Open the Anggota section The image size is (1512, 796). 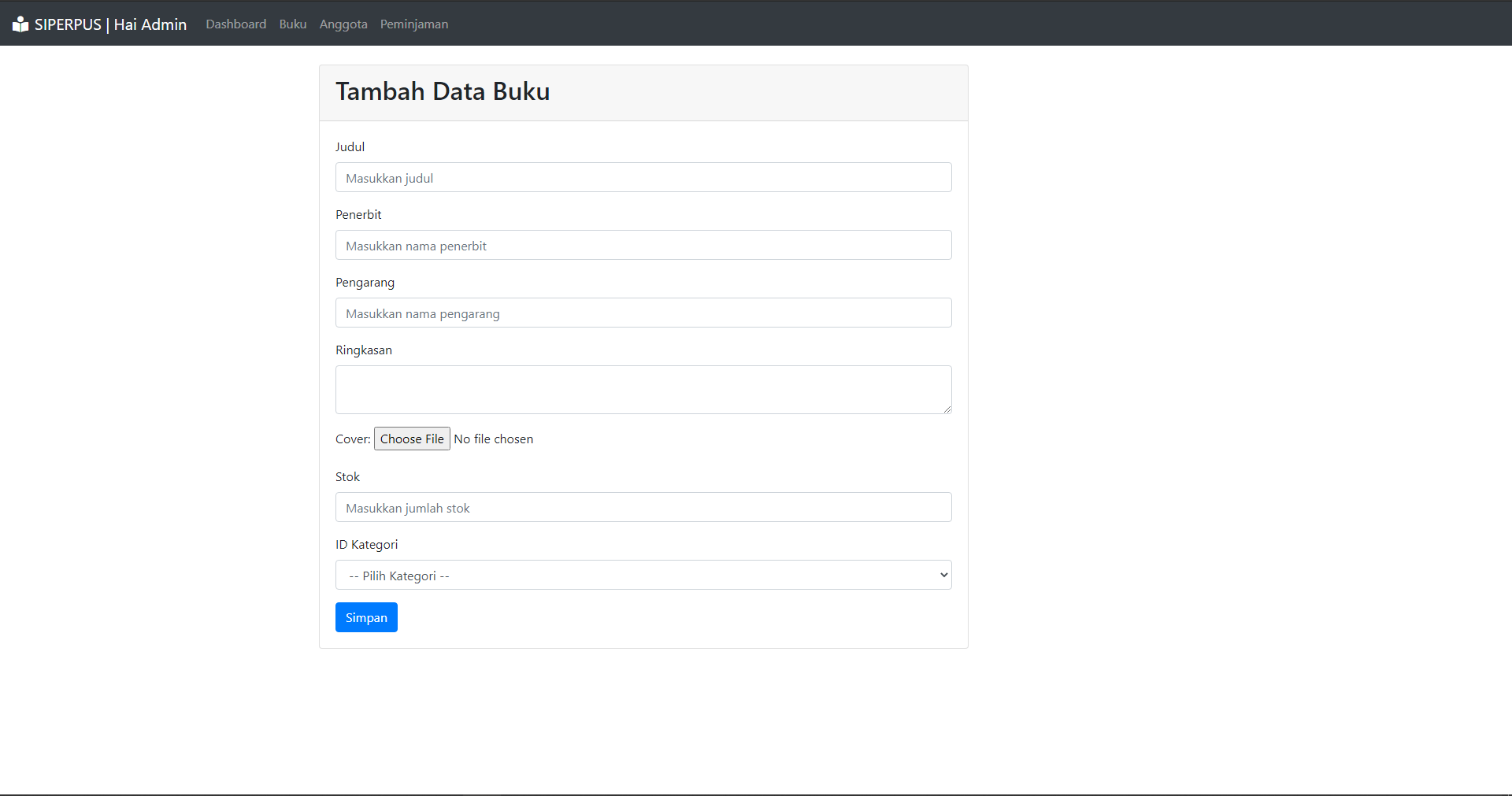343,24
